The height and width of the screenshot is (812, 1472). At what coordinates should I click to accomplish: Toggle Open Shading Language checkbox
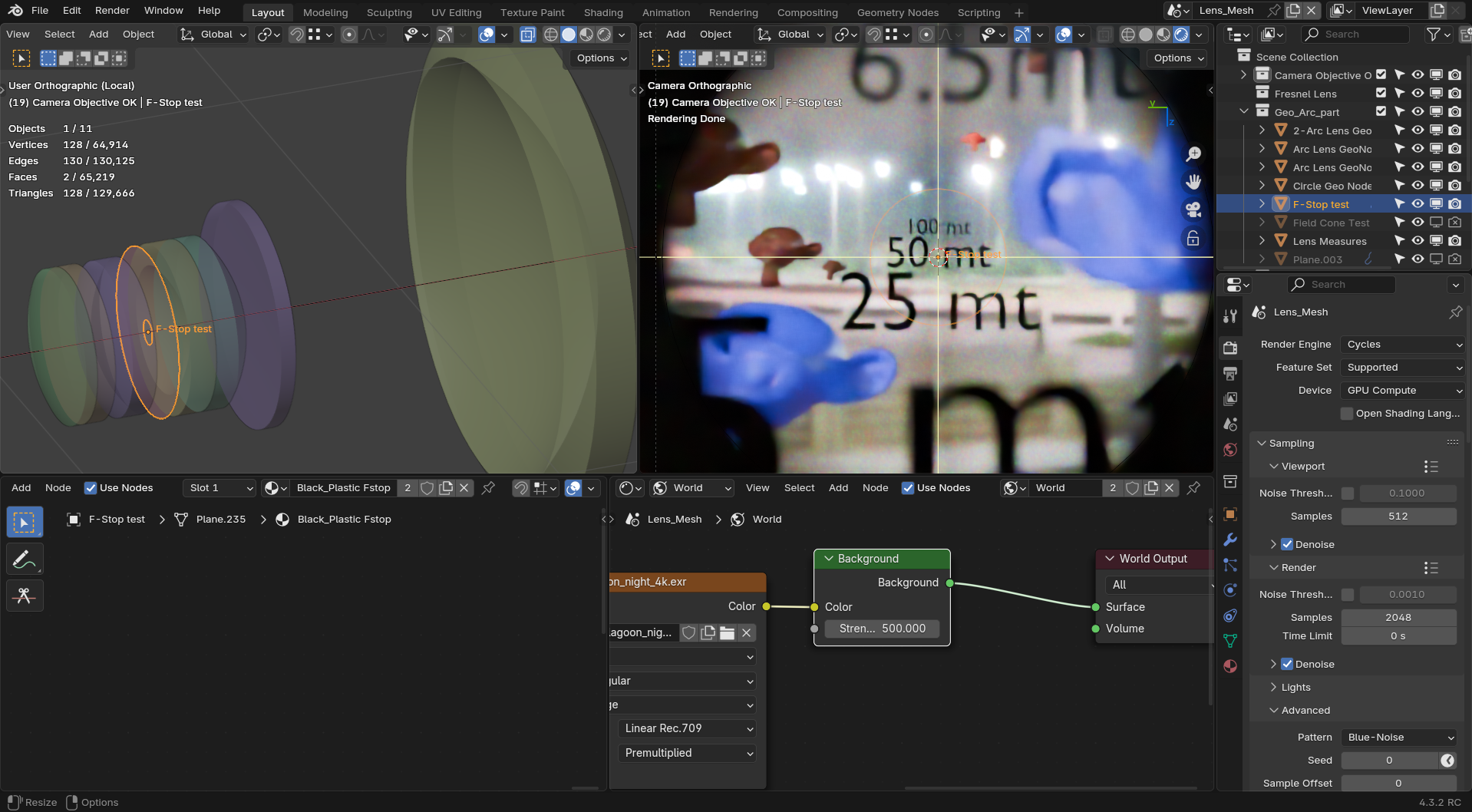(1347, 414)
